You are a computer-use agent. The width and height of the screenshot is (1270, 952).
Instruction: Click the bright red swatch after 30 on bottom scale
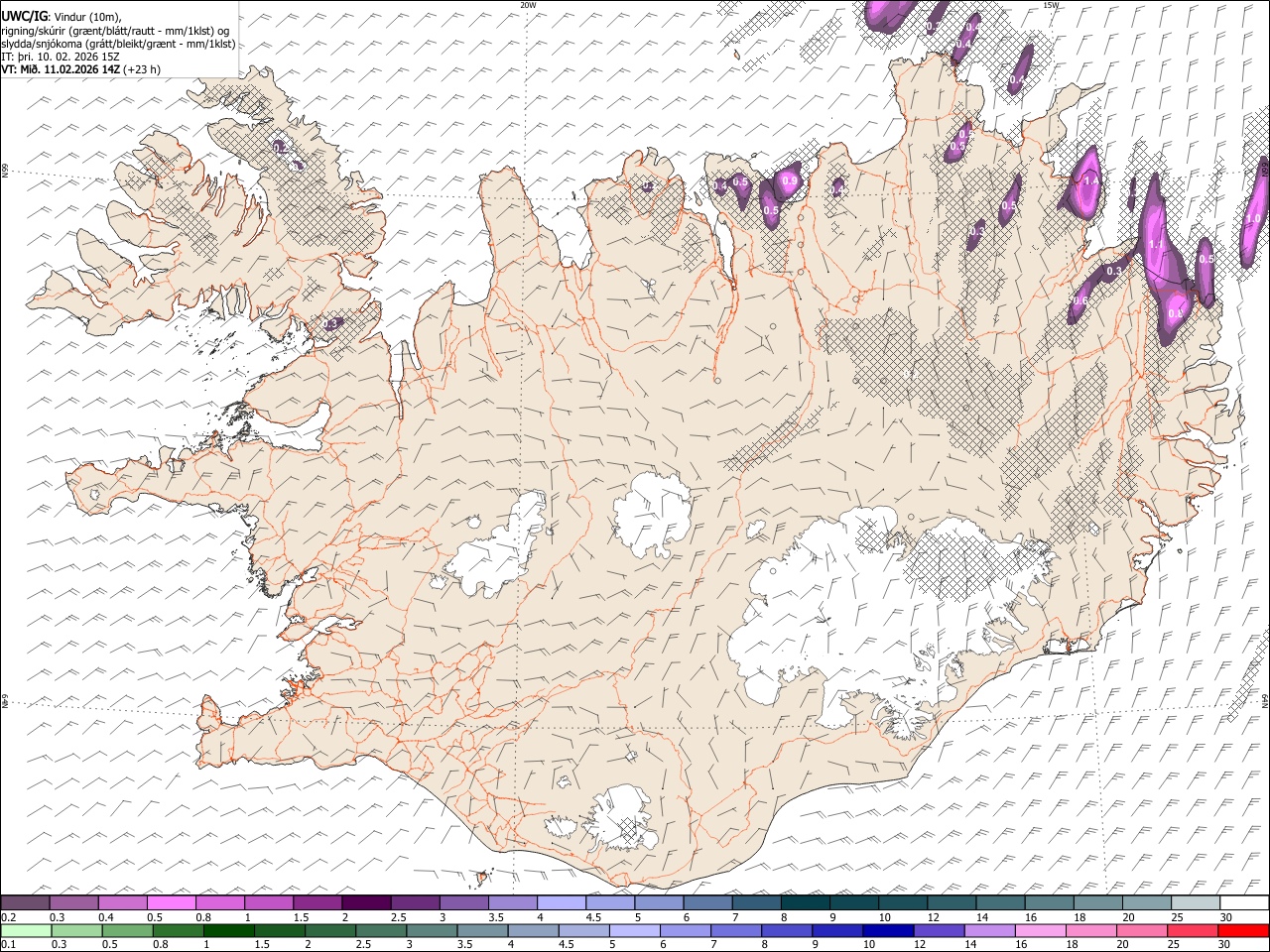coord(1242,930)
